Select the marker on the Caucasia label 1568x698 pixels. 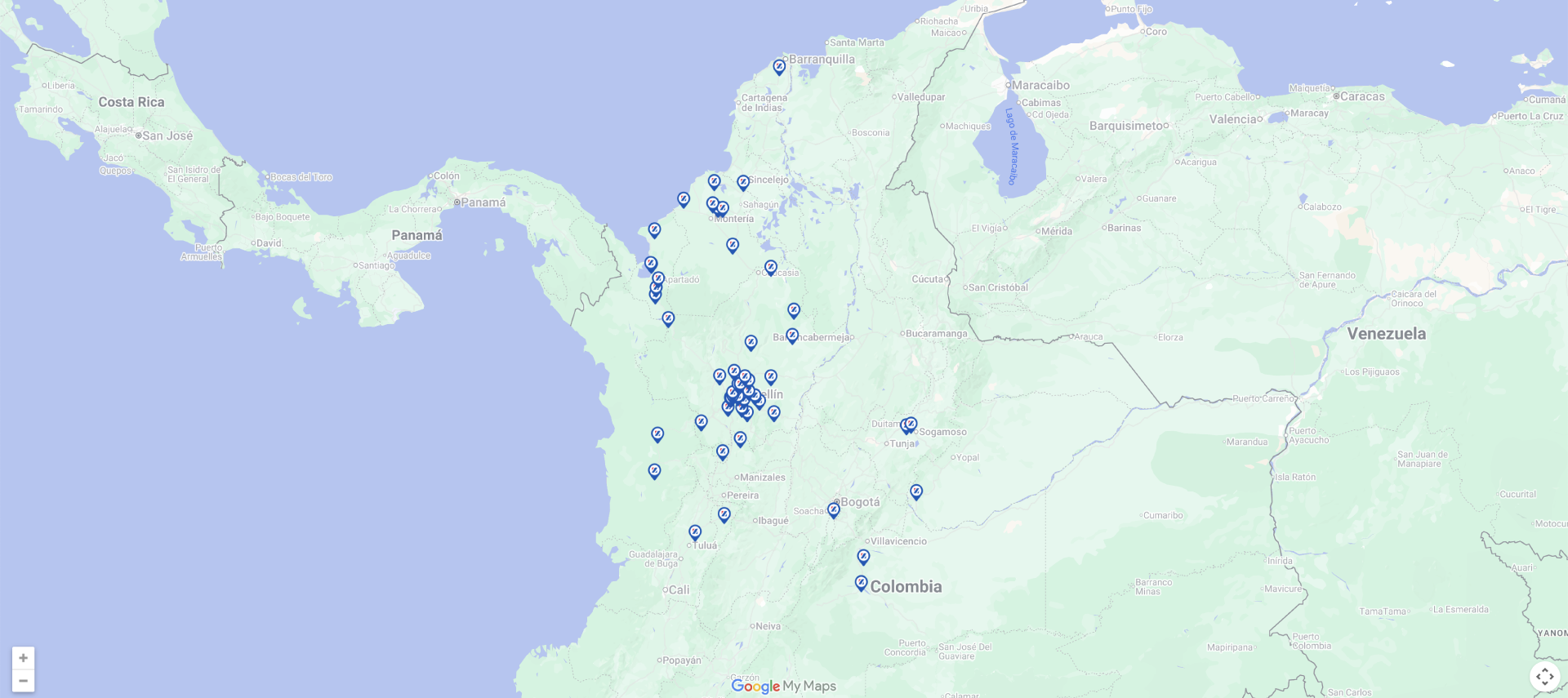coord(771,267)
